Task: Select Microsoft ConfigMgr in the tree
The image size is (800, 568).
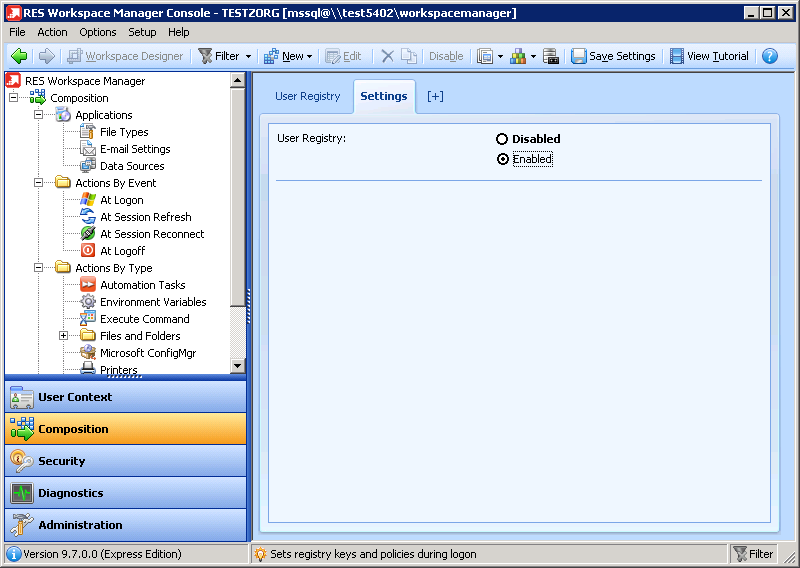Action: coord(148,353)
